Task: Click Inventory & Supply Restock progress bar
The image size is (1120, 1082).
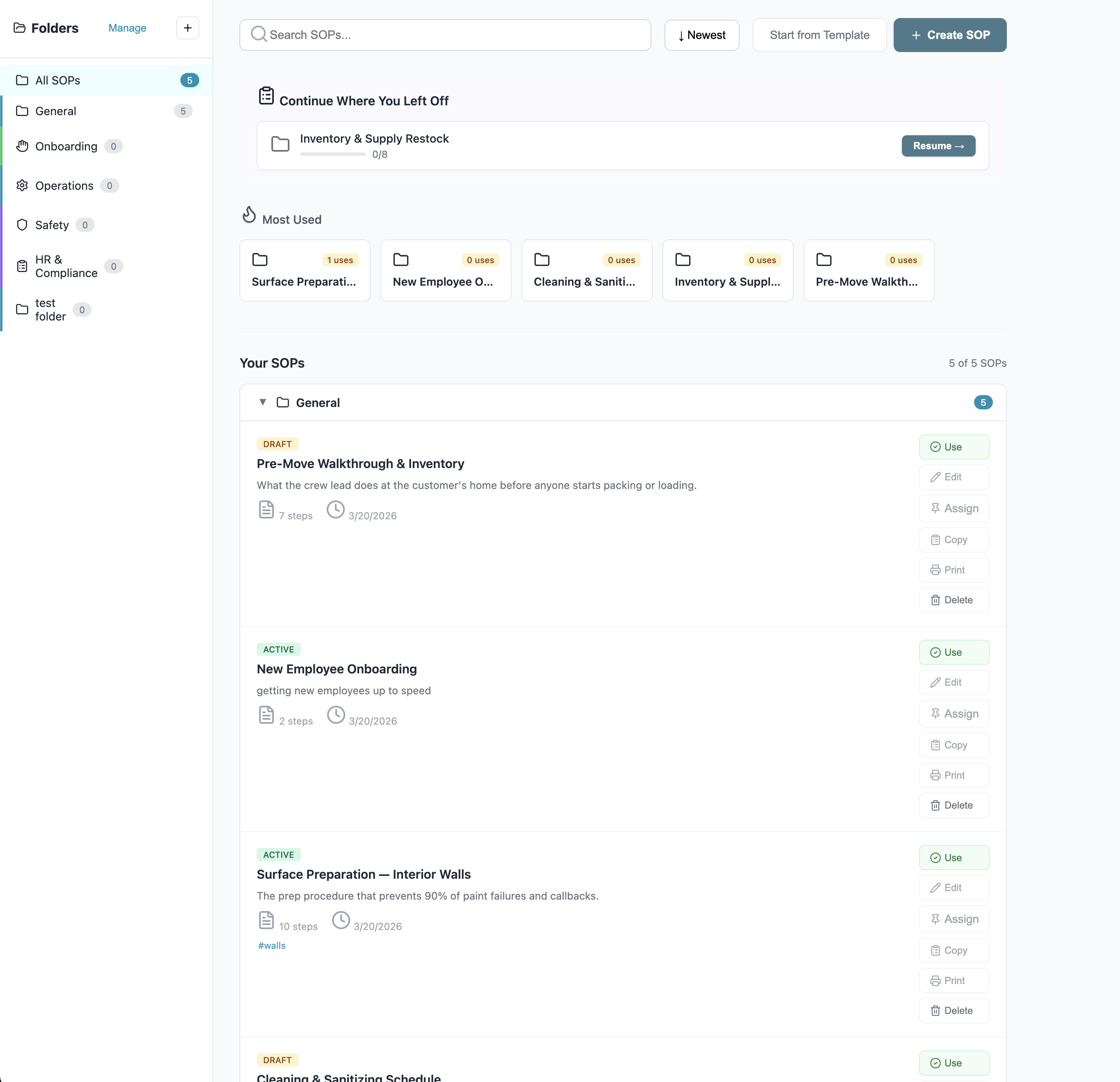Action: coord(332,154)
